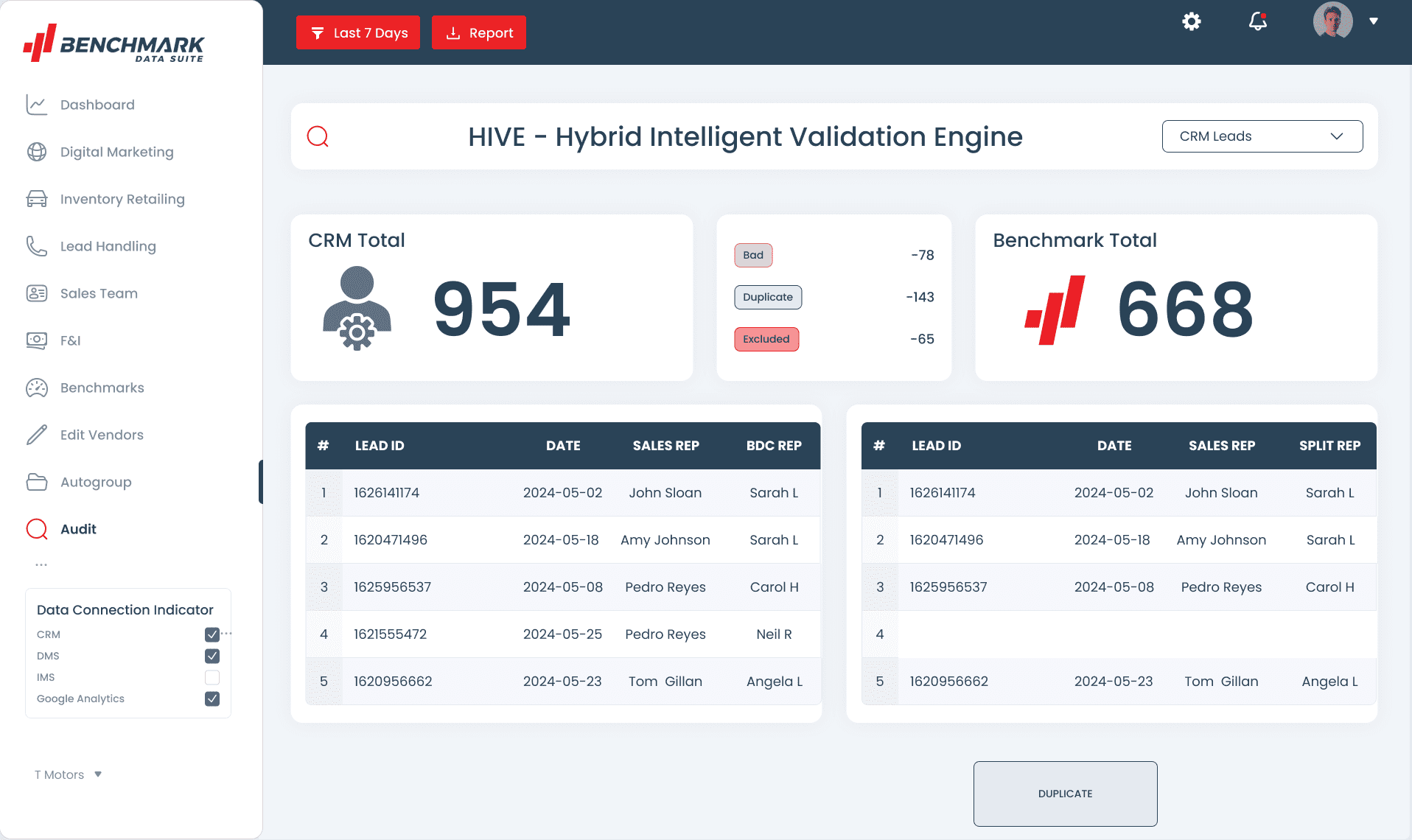The width and height of the screenshot is (1412, 840).
Task: Download the Report
Action: pos(479,32)
